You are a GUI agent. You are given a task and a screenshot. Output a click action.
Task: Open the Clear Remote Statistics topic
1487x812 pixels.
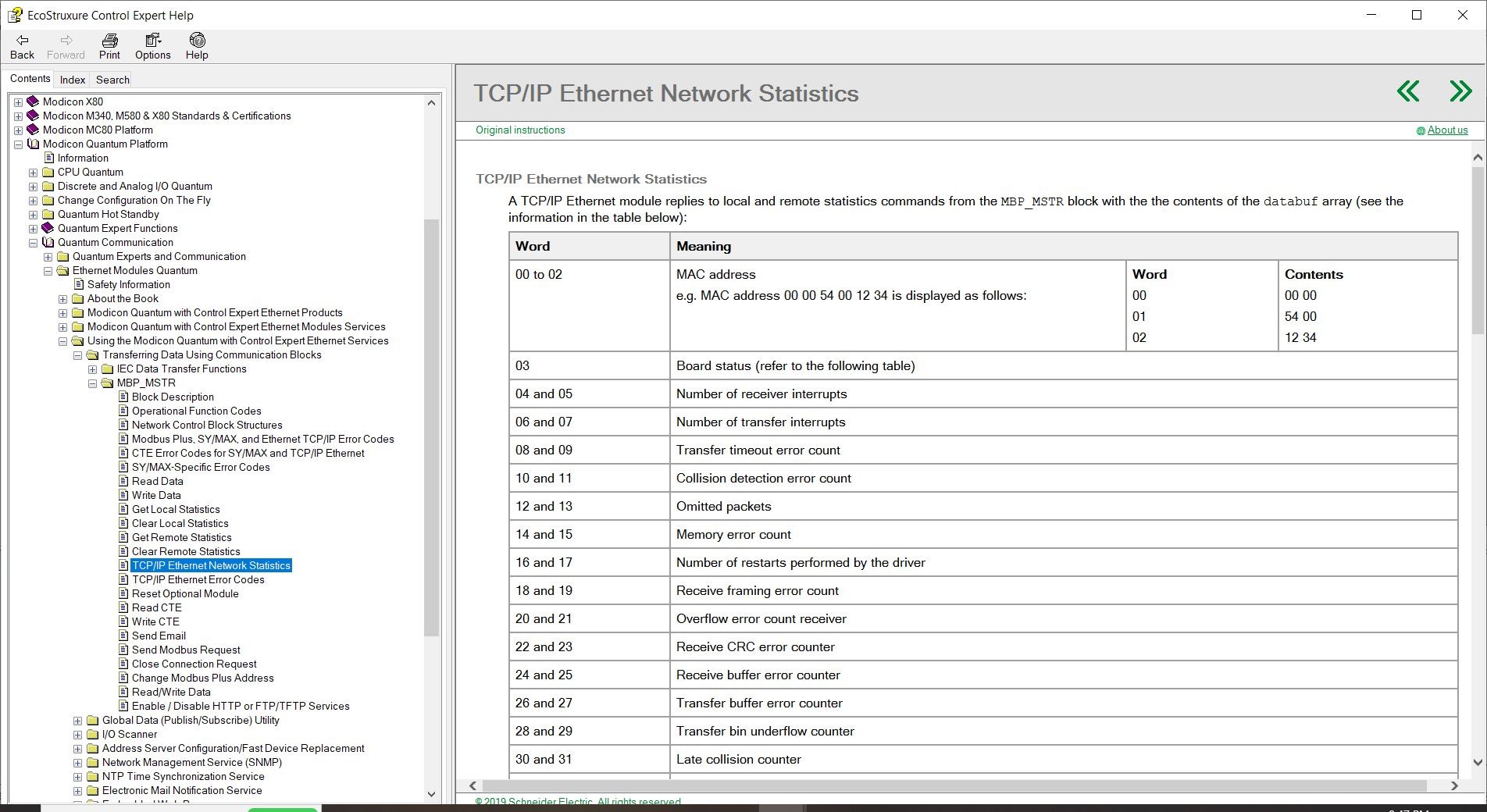click(186, 551)
